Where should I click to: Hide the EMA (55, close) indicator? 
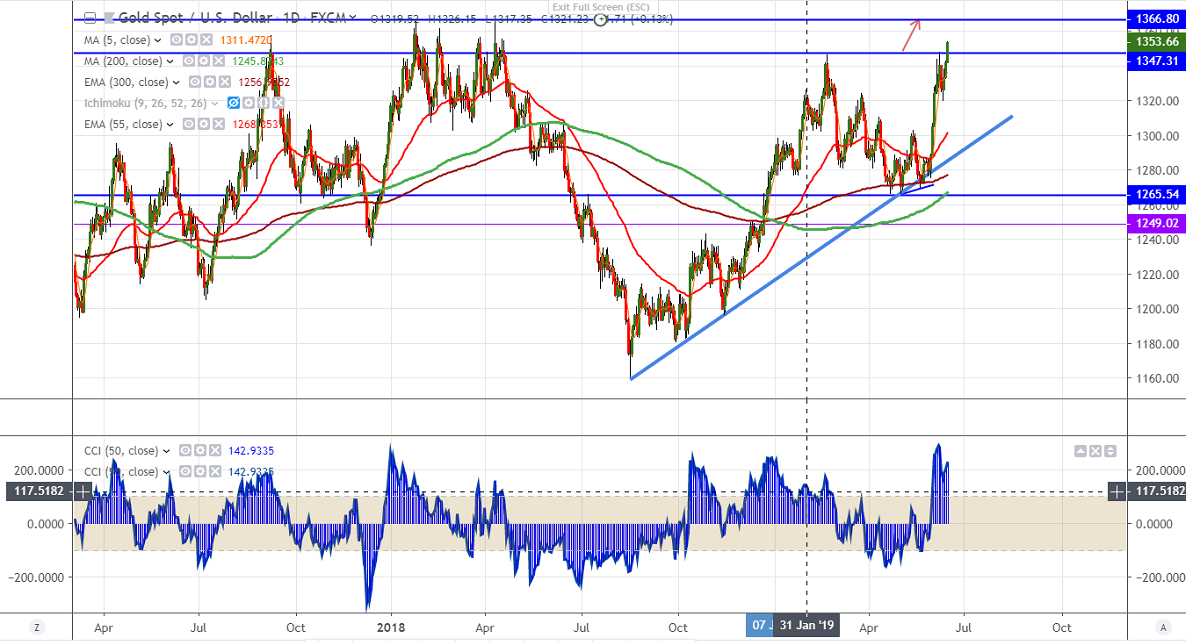coord(188,124)
